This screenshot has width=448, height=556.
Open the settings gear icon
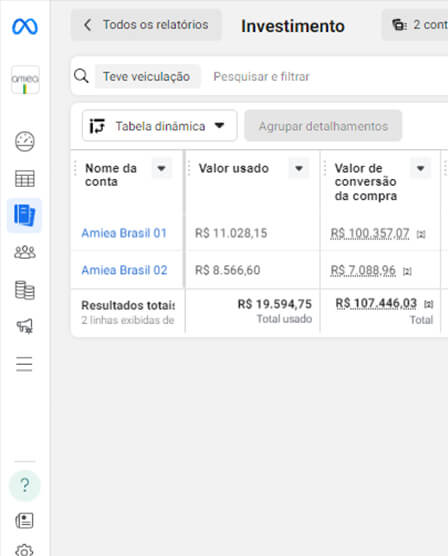24,550
